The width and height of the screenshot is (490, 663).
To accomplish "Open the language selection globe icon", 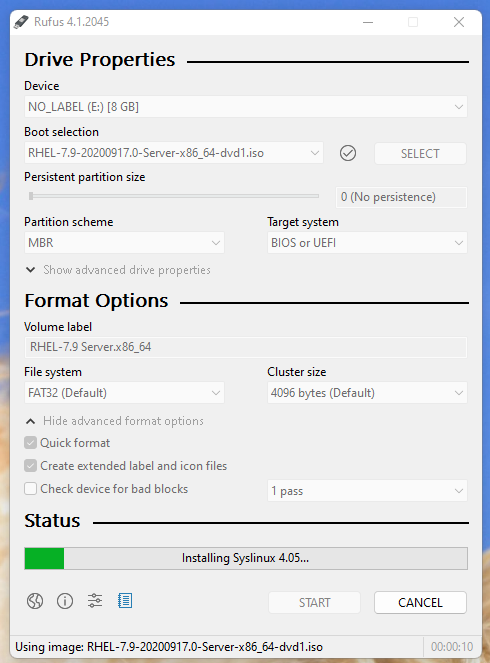I will (35, 601).
